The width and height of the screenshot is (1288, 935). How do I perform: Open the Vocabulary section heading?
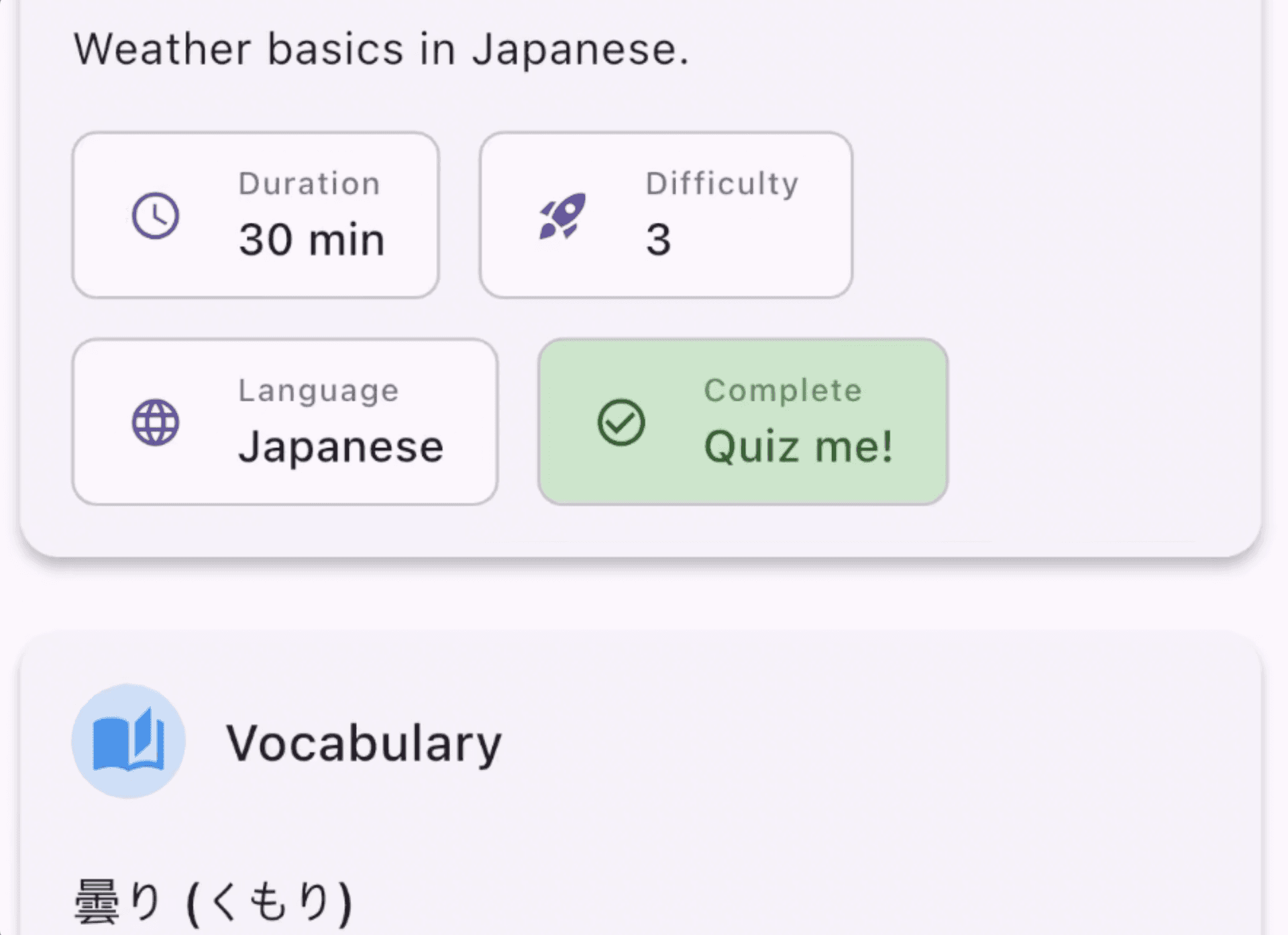tap(364, 743)
